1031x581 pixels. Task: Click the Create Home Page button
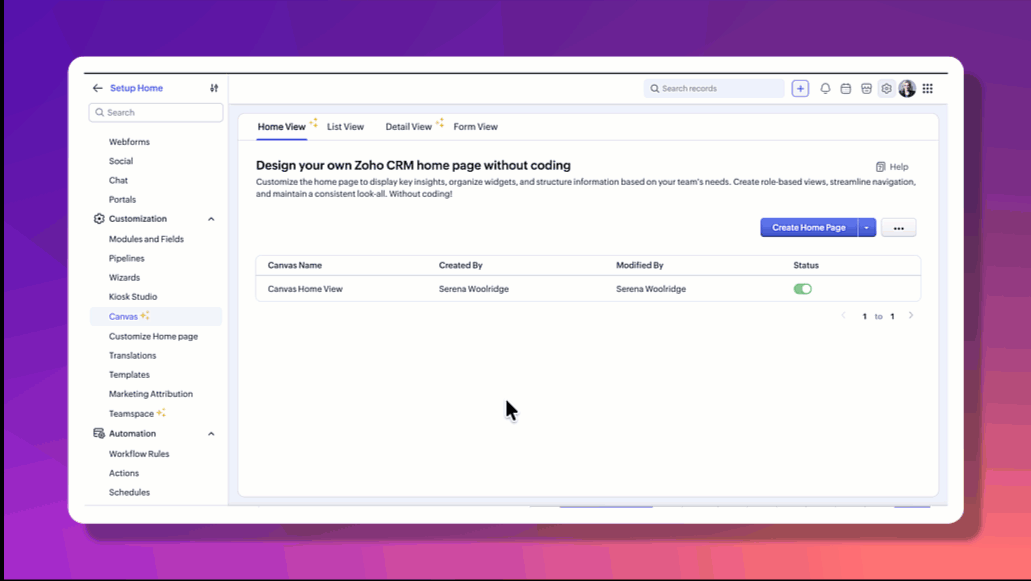tap(808, 228)
